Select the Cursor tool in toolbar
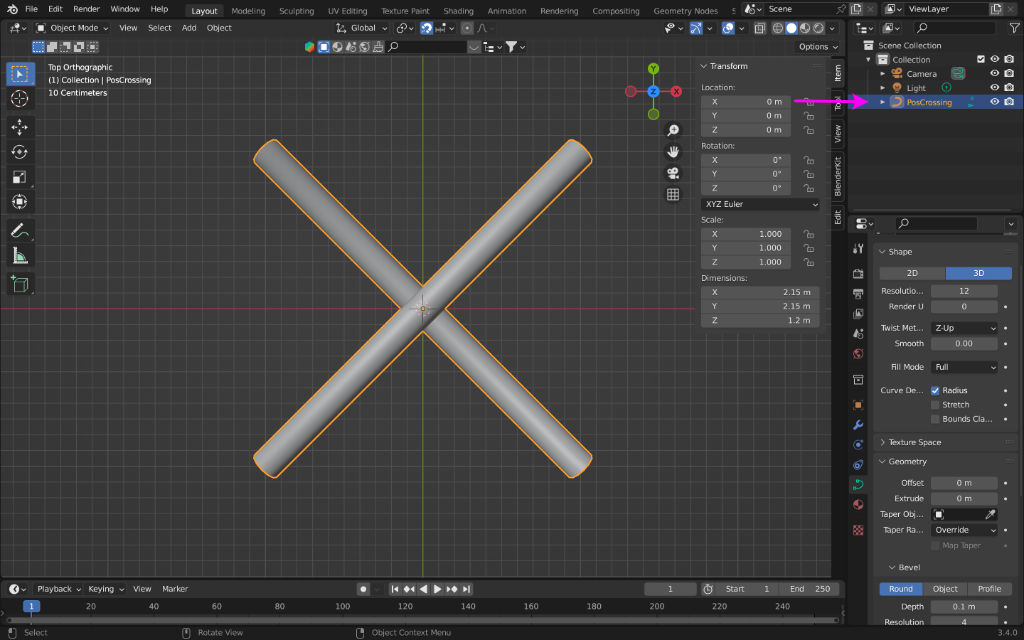This screenshot has width=1024, height=640. 20,99
